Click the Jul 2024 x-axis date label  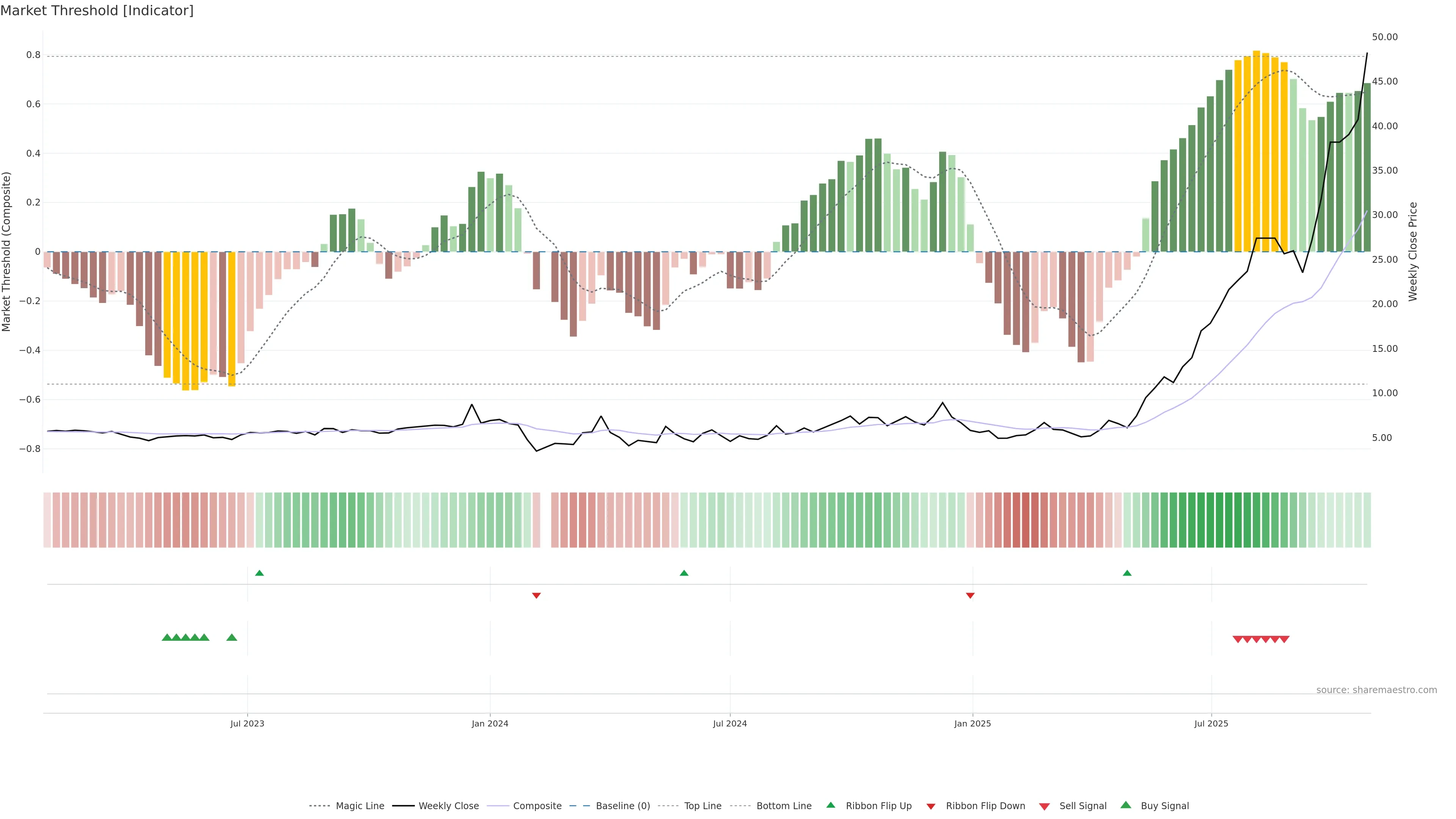pyautogui.click(x=730, y=723)
